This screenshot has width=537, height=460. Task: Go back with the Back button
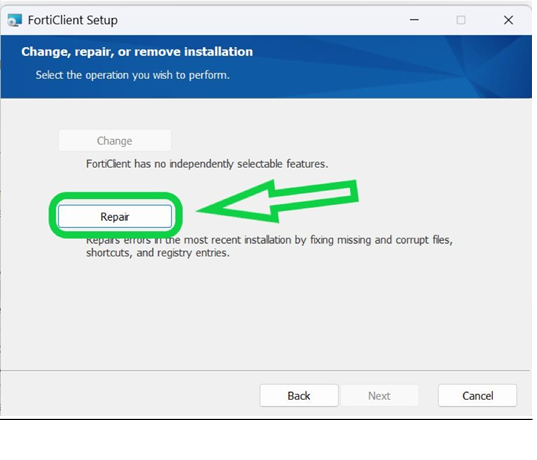(x=299, y=396)
